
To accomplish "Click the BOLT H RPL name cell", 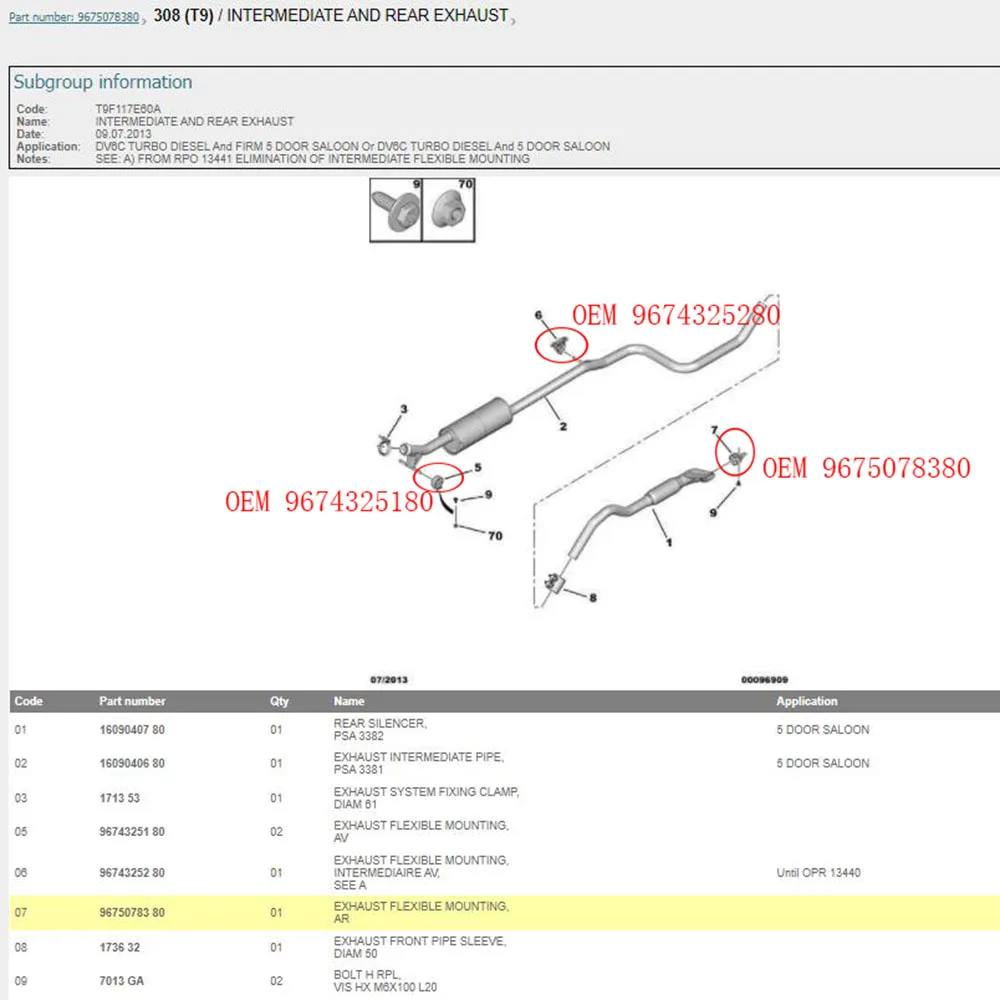I will [x=385, y=981].
